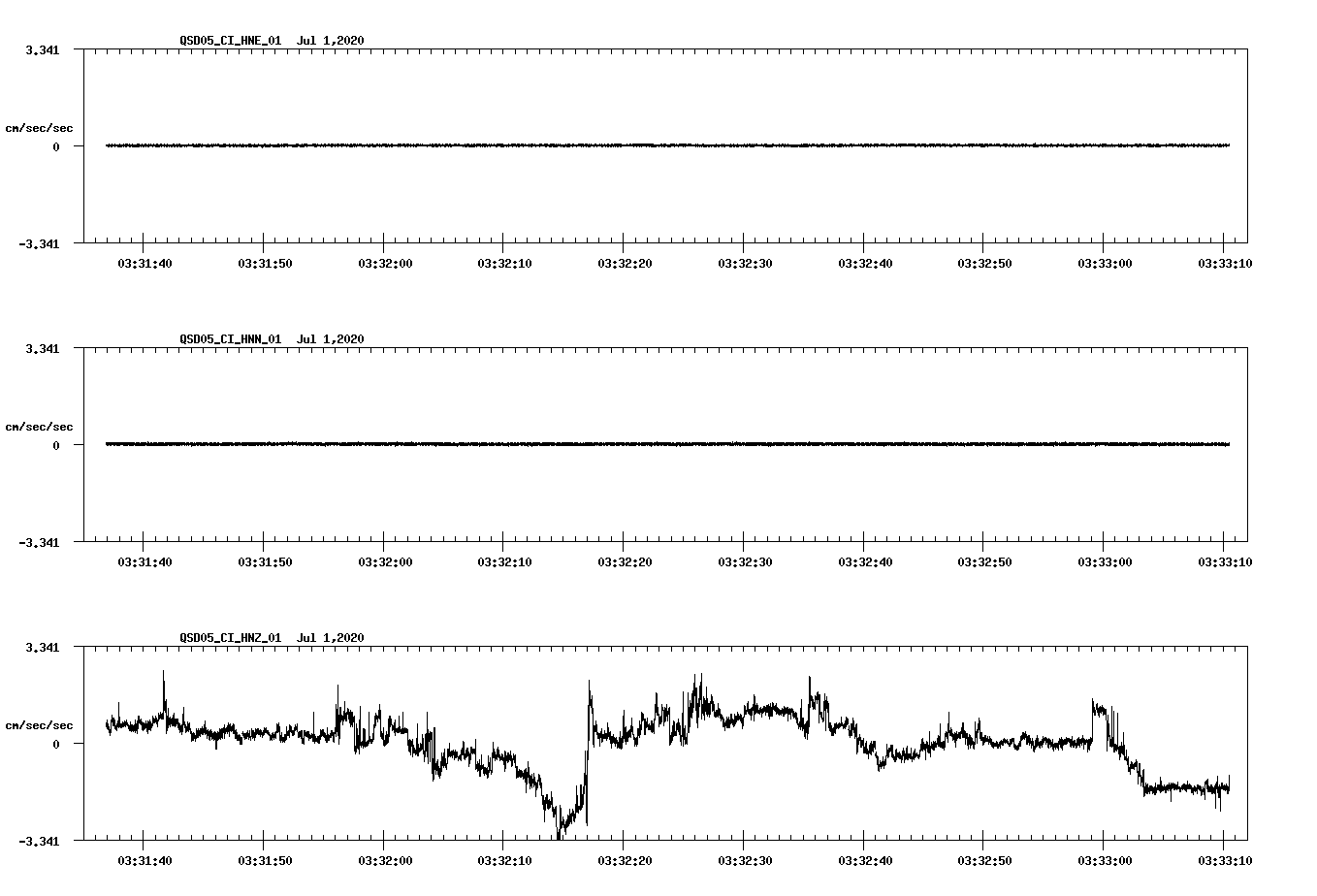Viewport: 1317px width, 896px height.
Task: Select the -3.341 axis minimum of HNE plot
Action: [x=39, y=244]
